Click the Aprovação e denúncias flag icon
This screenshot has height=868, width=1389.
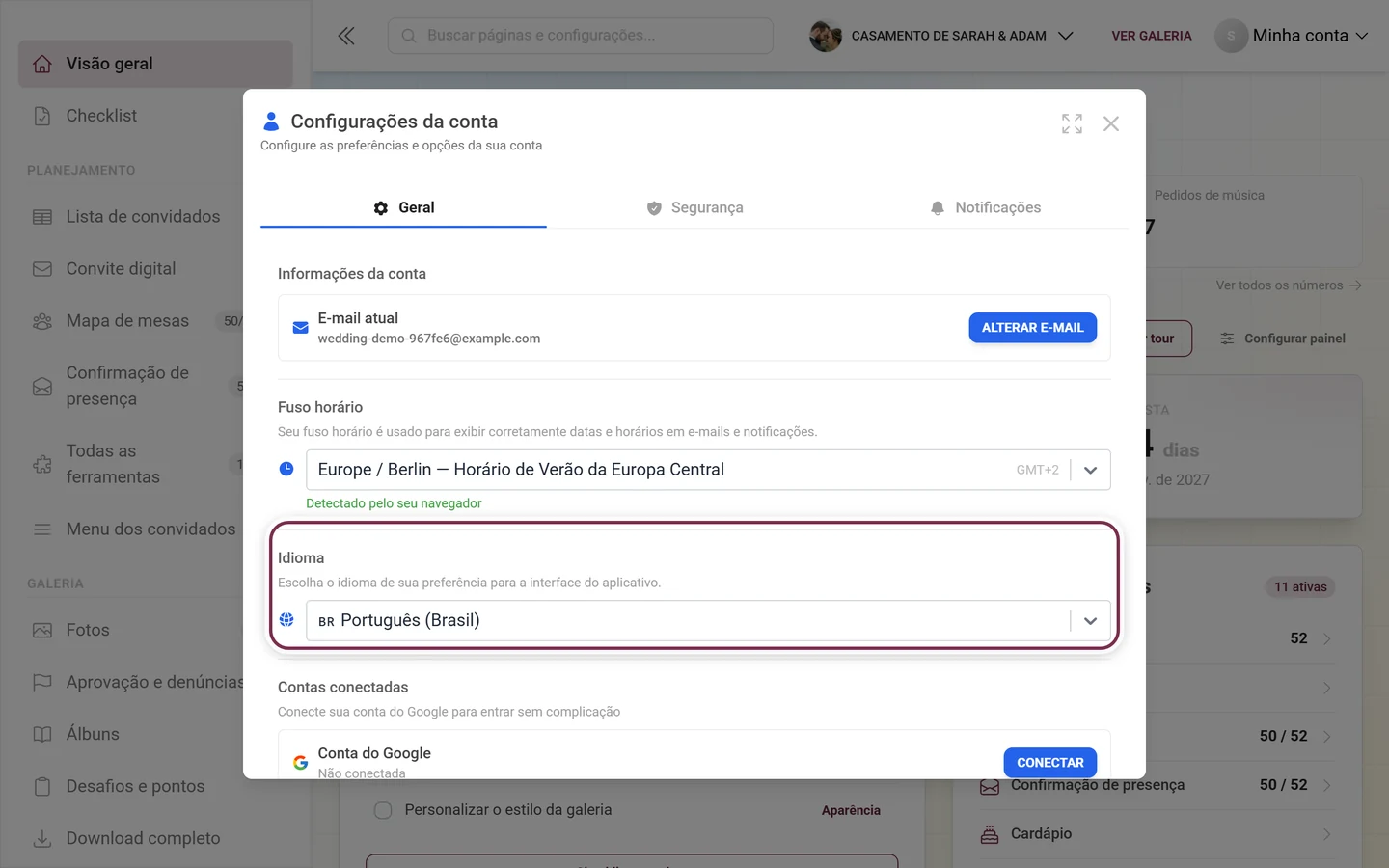[42, 683]
